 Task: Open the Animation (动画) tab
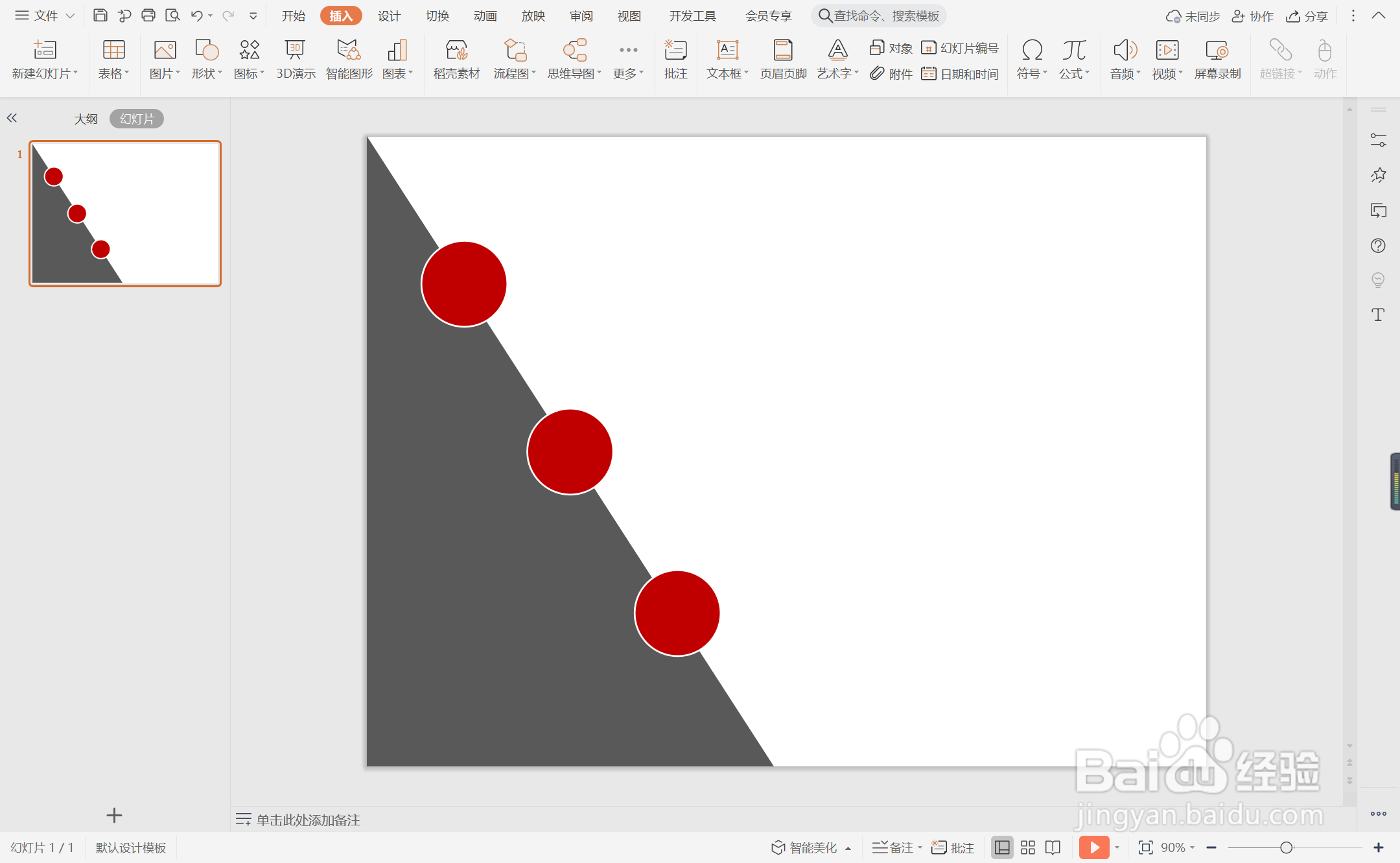(x=485, y=16)
